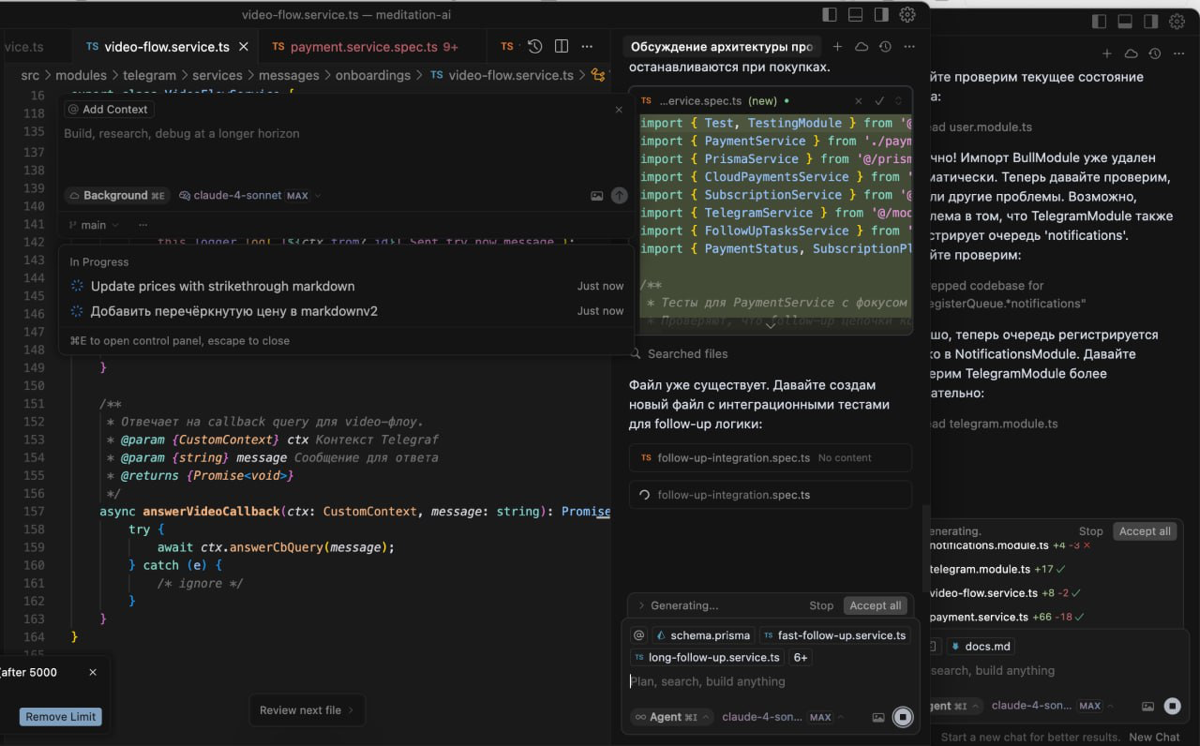Select 'modules' breadcrumb segment
Screen dimensions: 1200x746
pyautogui.click(x=81, y=75)
